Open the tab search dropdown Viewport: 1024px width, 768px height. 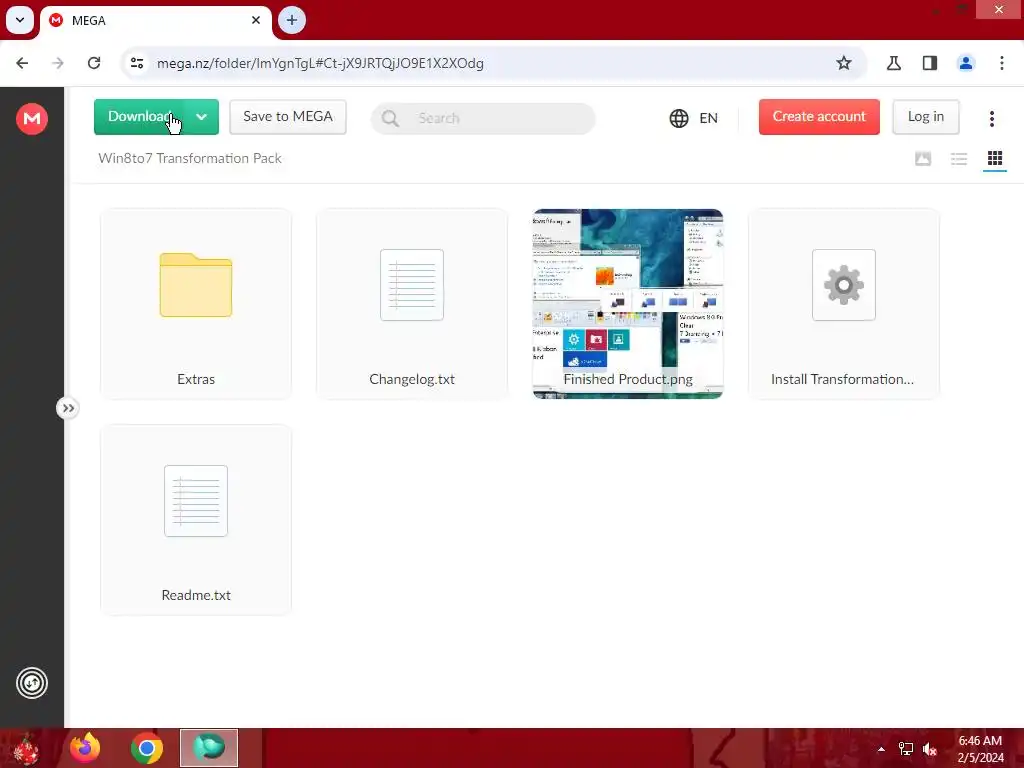(x=20, y=20)
